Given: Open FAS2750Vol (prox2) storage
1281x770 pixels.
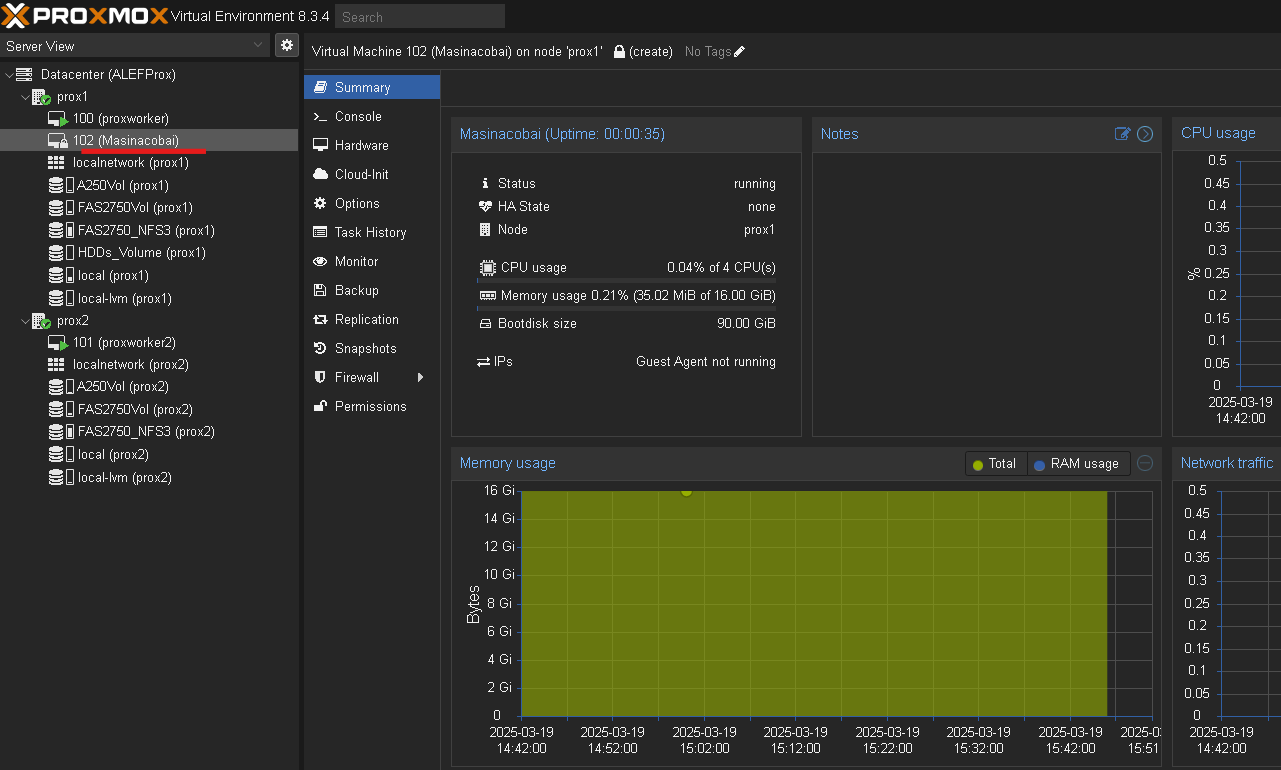Looking at the screenshot, I should (x=135, y=409).
